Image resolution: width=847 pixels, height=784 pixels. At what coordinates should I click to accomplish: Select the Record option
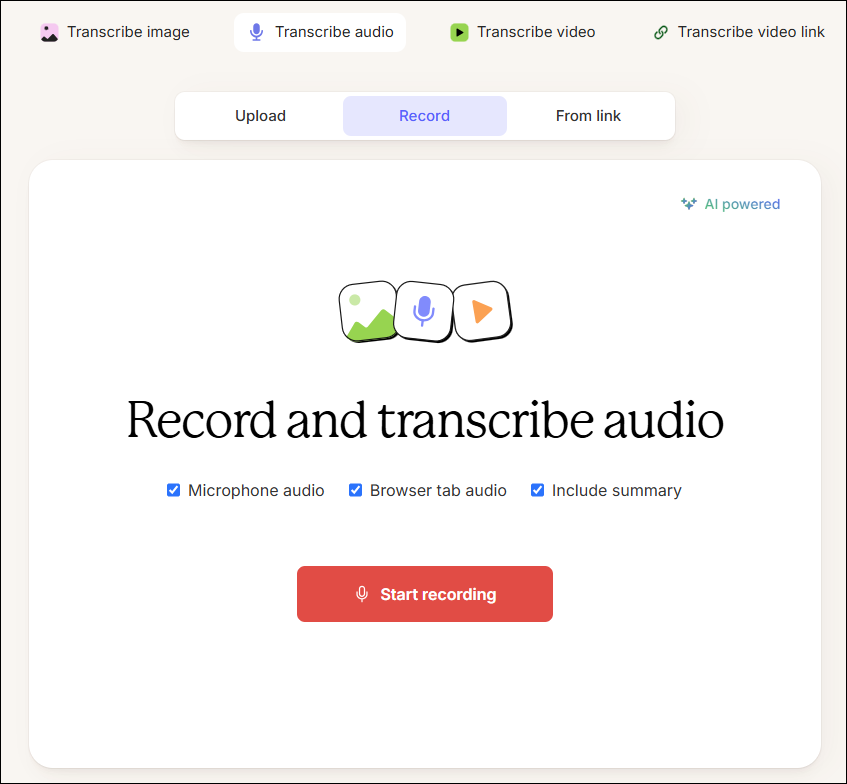[425, 116]
